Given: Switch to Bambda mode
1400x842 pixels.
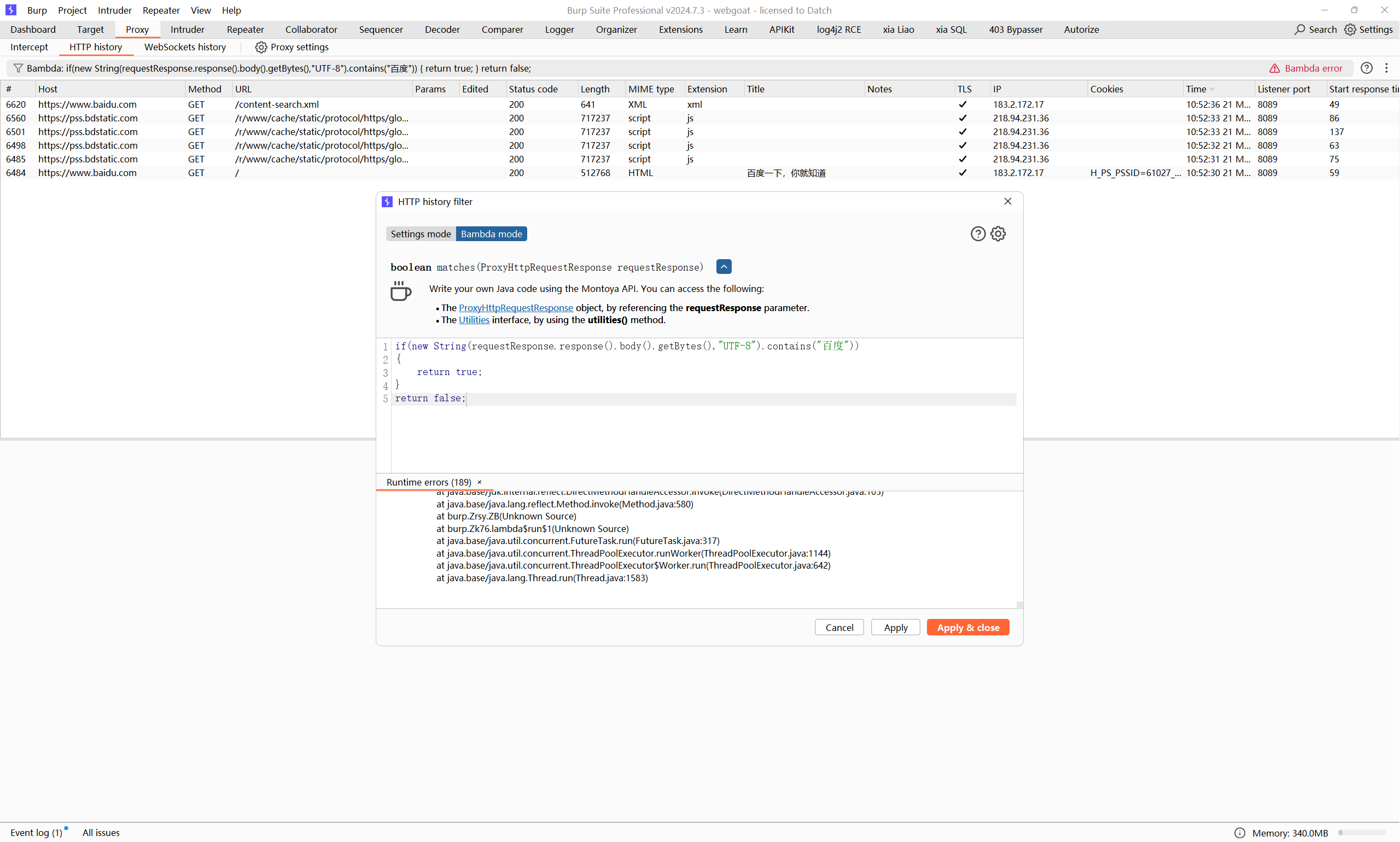Looking at the screenshot, I should pyautogui.click(x=492, y=234).
